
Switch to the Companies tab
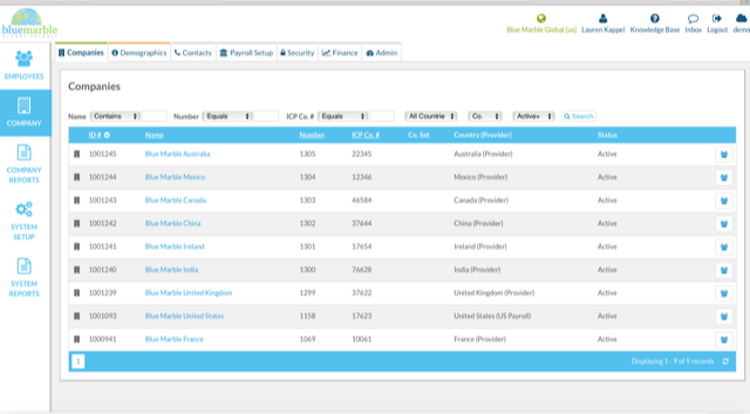(81, 53)
